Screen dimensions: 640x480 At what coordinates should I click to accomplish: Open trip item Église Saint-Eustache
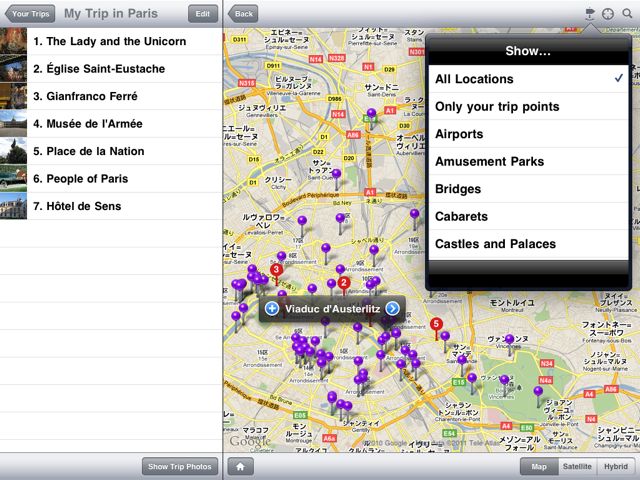(x=111, y=69)
